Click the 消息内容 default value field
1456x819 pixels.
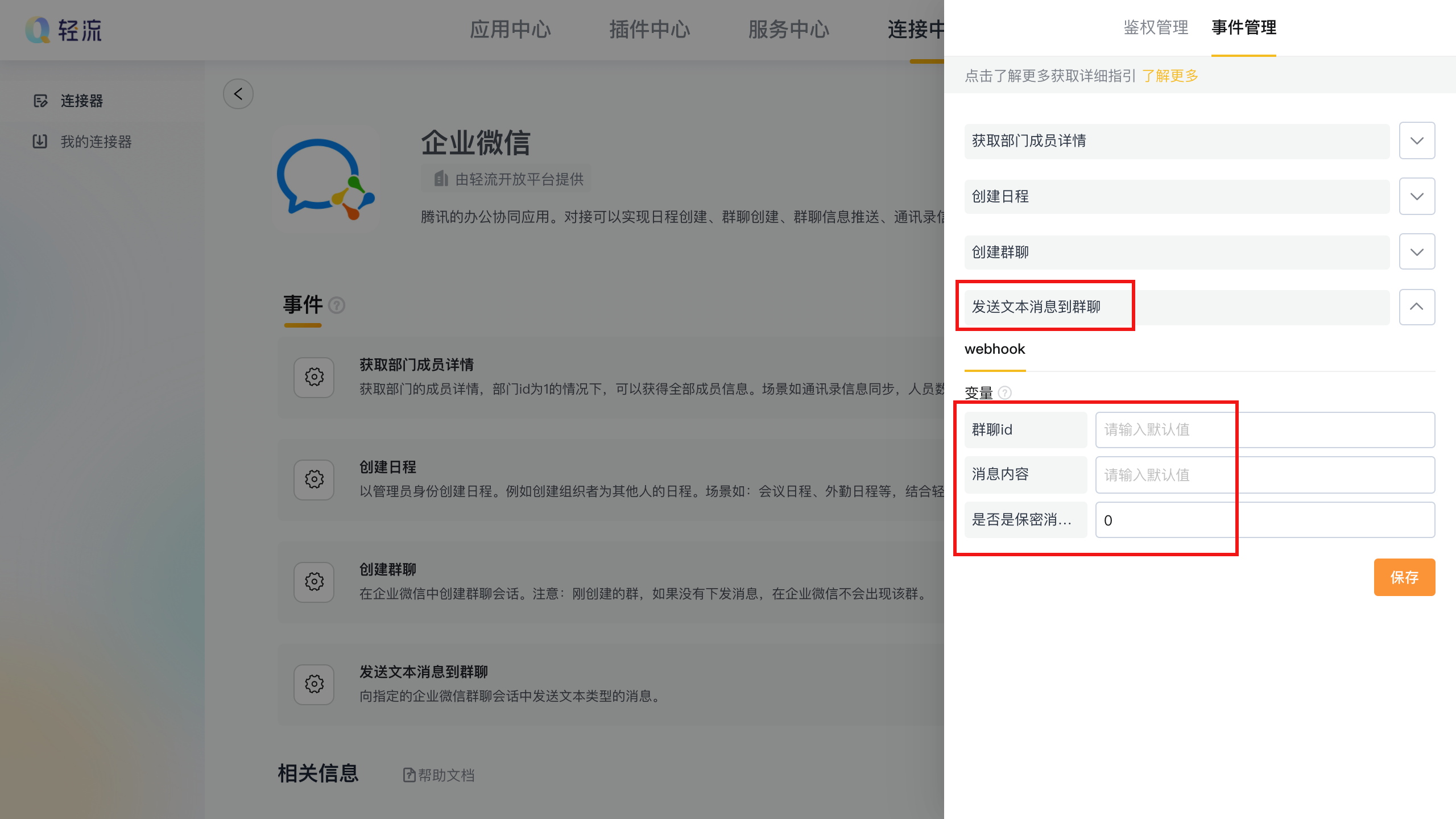[x=1265, y=475]
